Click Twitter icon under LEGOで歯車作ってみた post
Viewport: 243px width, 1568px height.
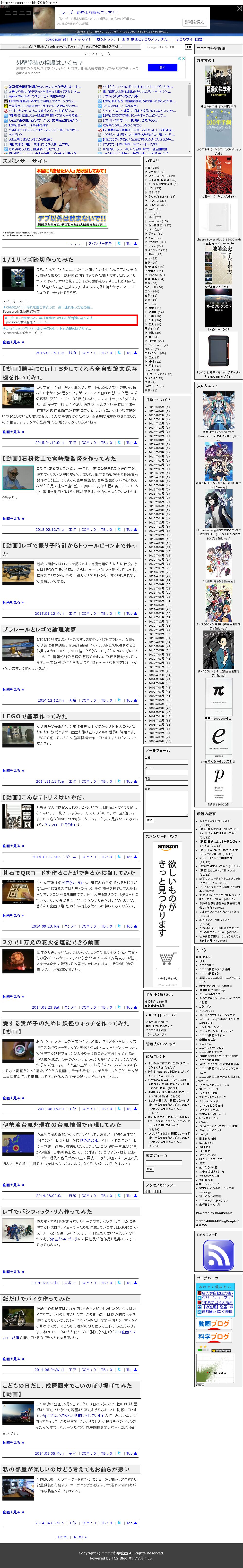pos(119,781)
